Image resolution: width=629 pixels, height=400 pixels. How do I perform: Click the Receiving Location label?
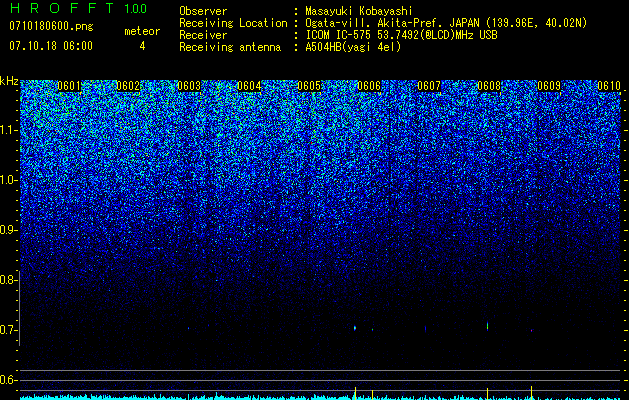(x=233, y=23)
